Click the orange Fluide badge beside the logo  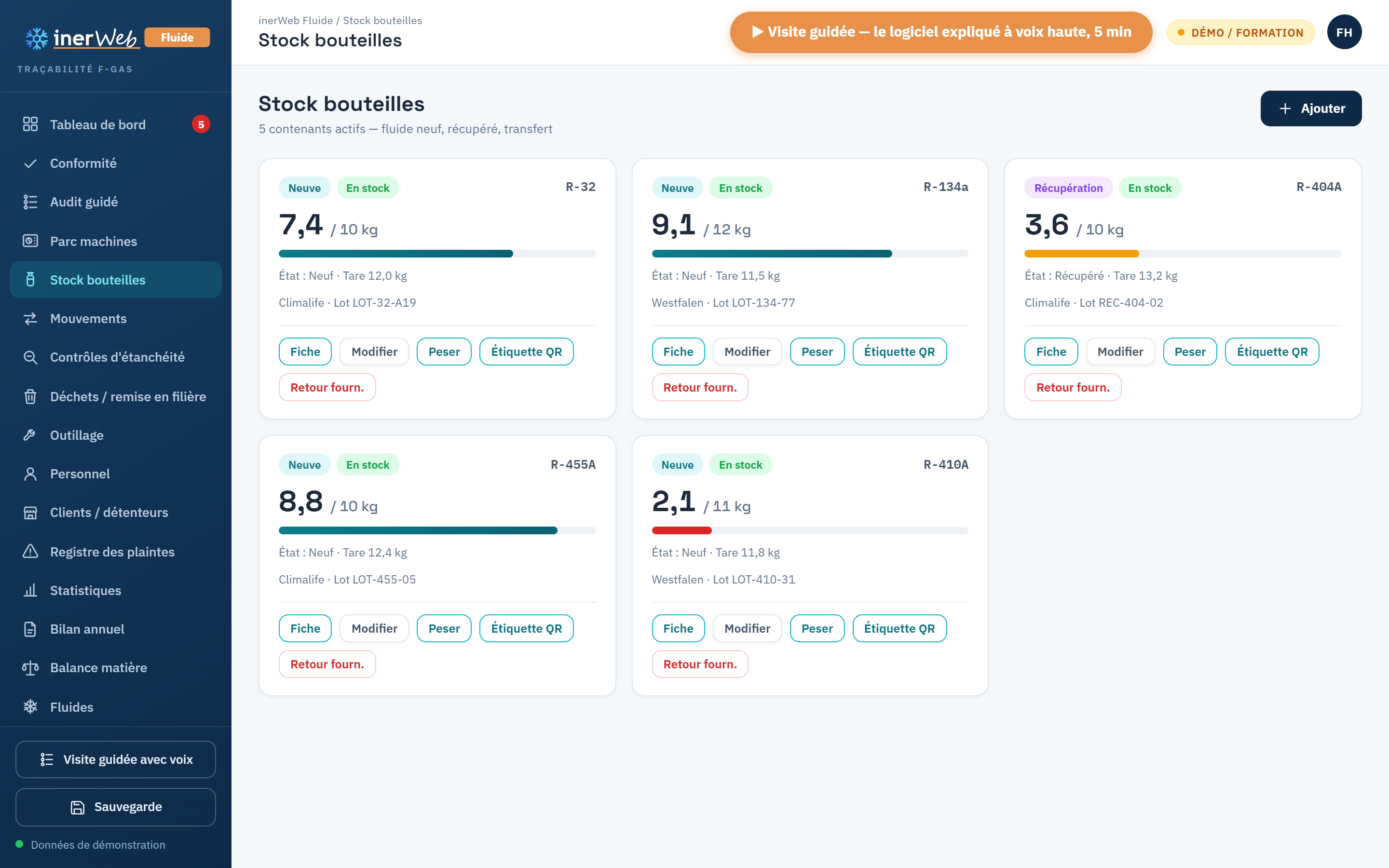click(177, 37)
